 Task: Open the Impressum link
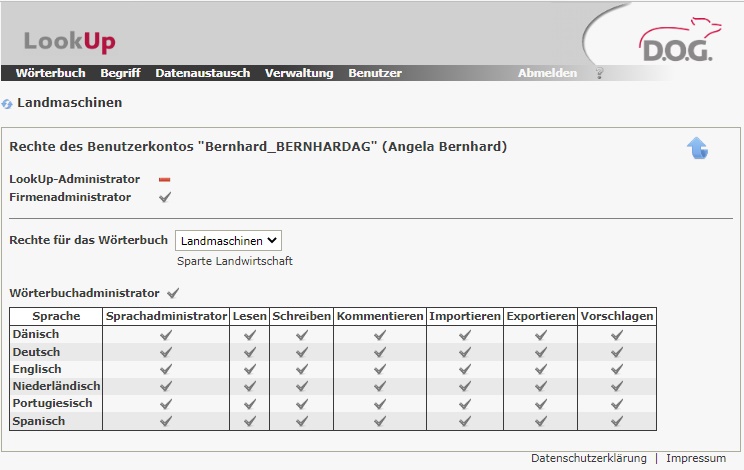coord(696,458)
